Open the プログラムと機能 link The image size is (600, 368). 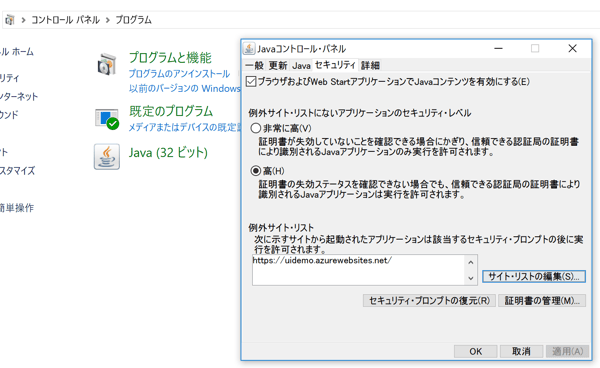point(170,58)
